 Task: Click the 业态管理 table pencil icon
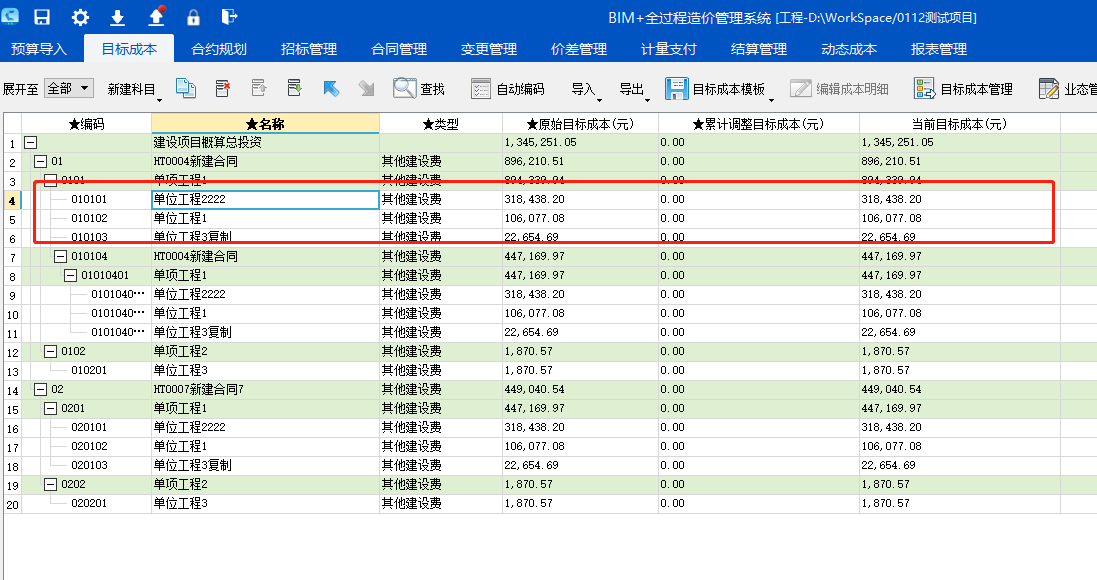[1049, 89]
